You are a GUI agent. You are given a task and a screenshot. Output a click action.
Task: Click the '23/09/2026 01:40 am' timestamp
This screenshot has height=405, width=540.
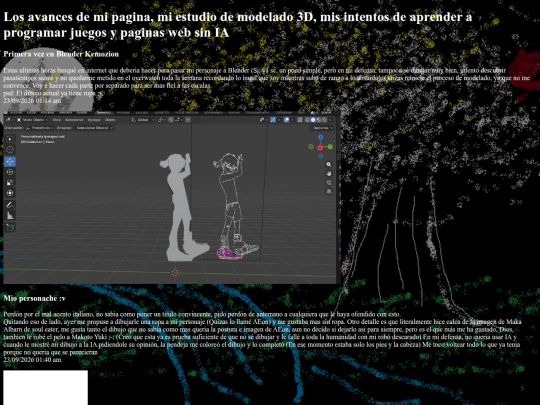click(x=32, y=360)
